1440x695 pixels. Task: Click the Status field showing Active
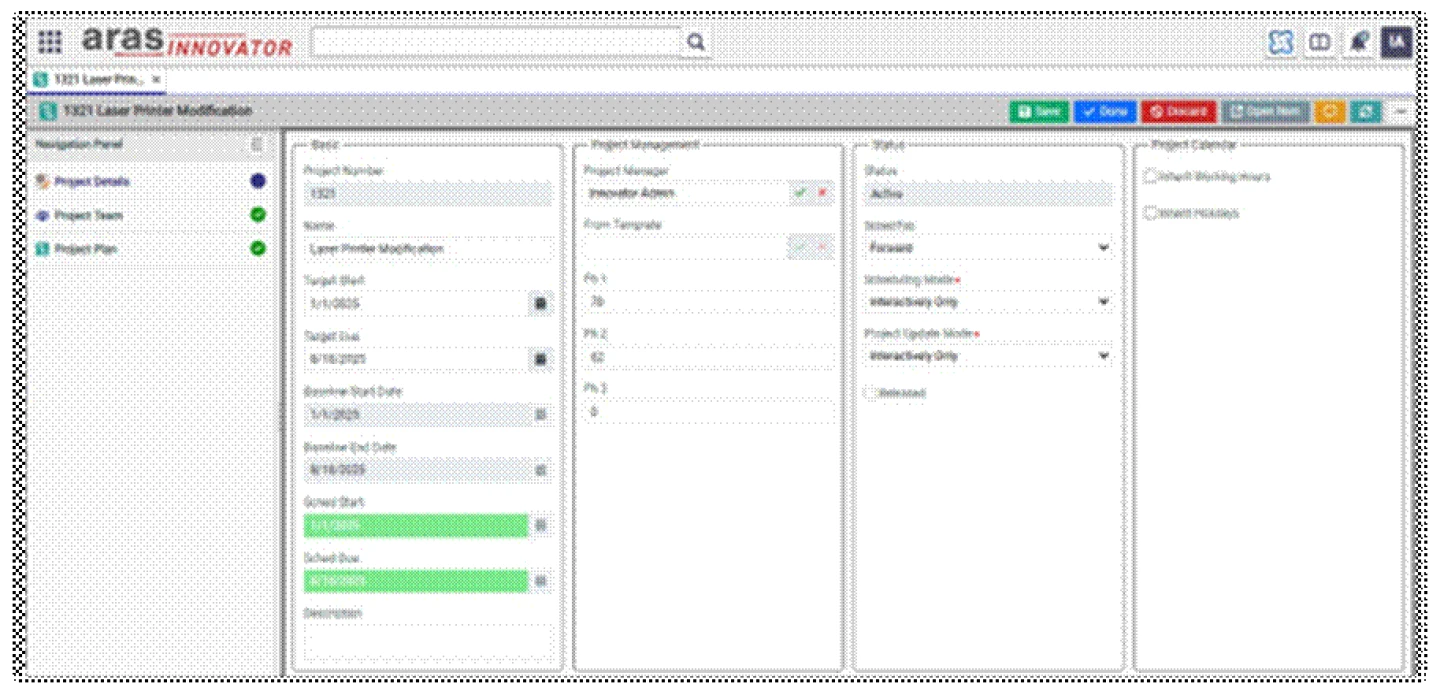coord(988,193)
